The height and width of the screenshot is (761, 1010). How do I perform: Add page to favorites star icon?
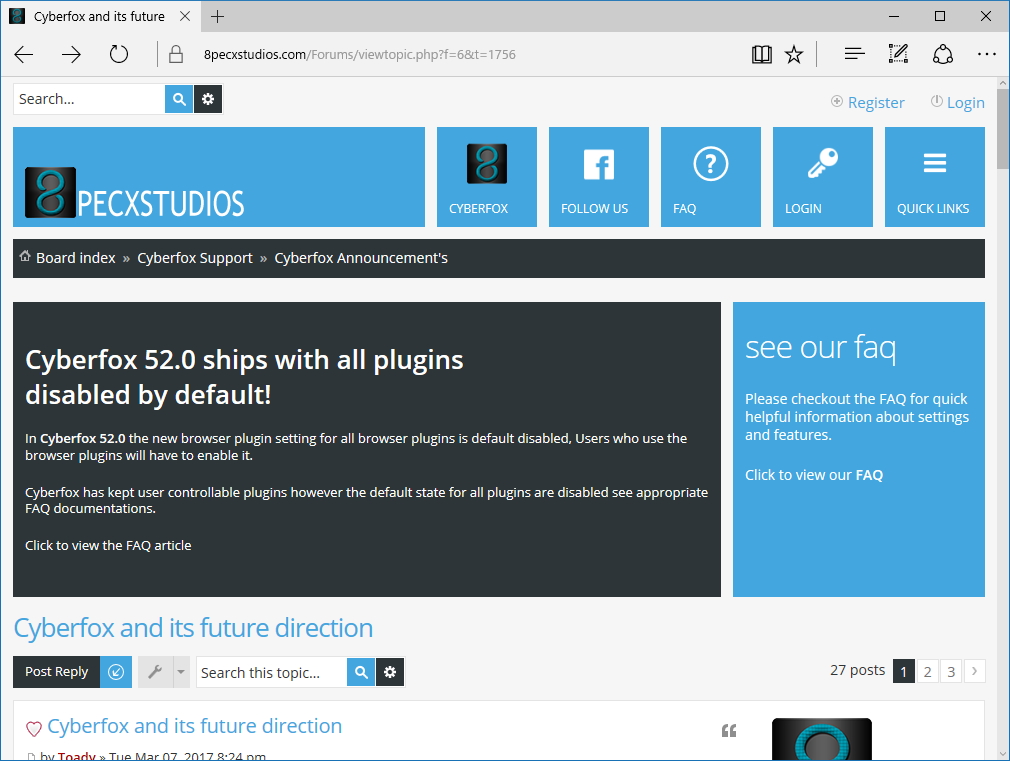click(x=794, y=54)
